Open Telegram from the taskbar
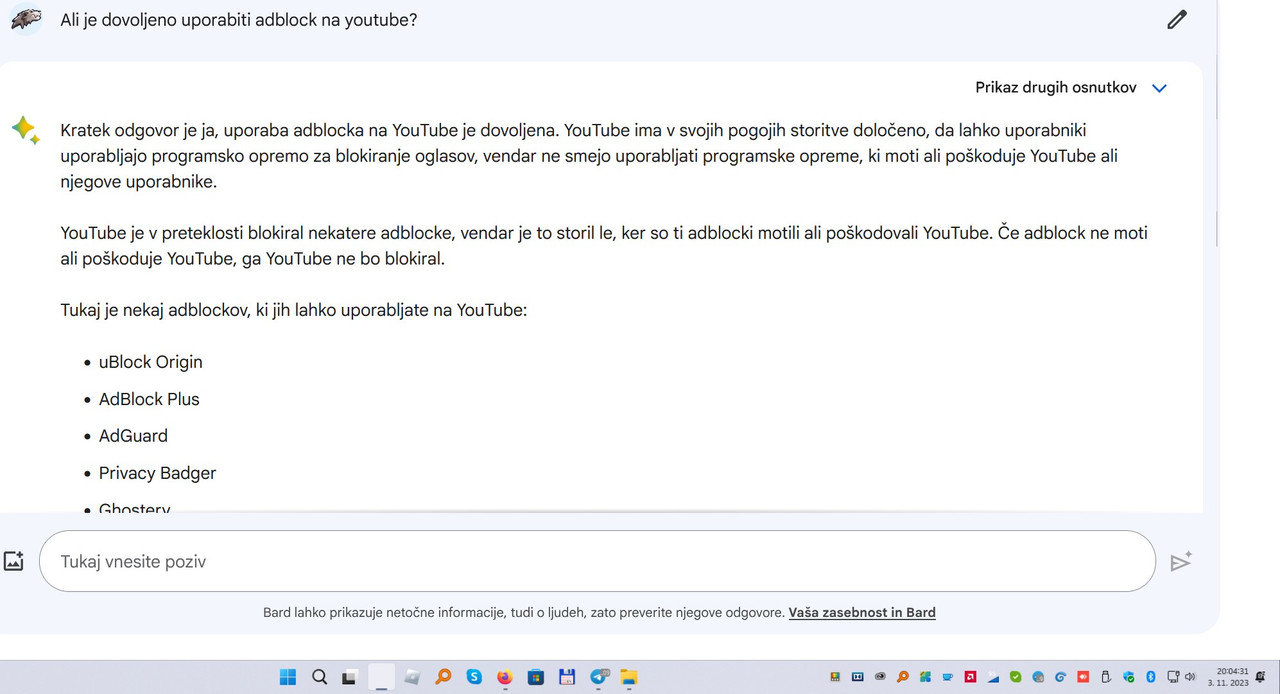Viewport: 1280px width, 694px height. point(599,677)
